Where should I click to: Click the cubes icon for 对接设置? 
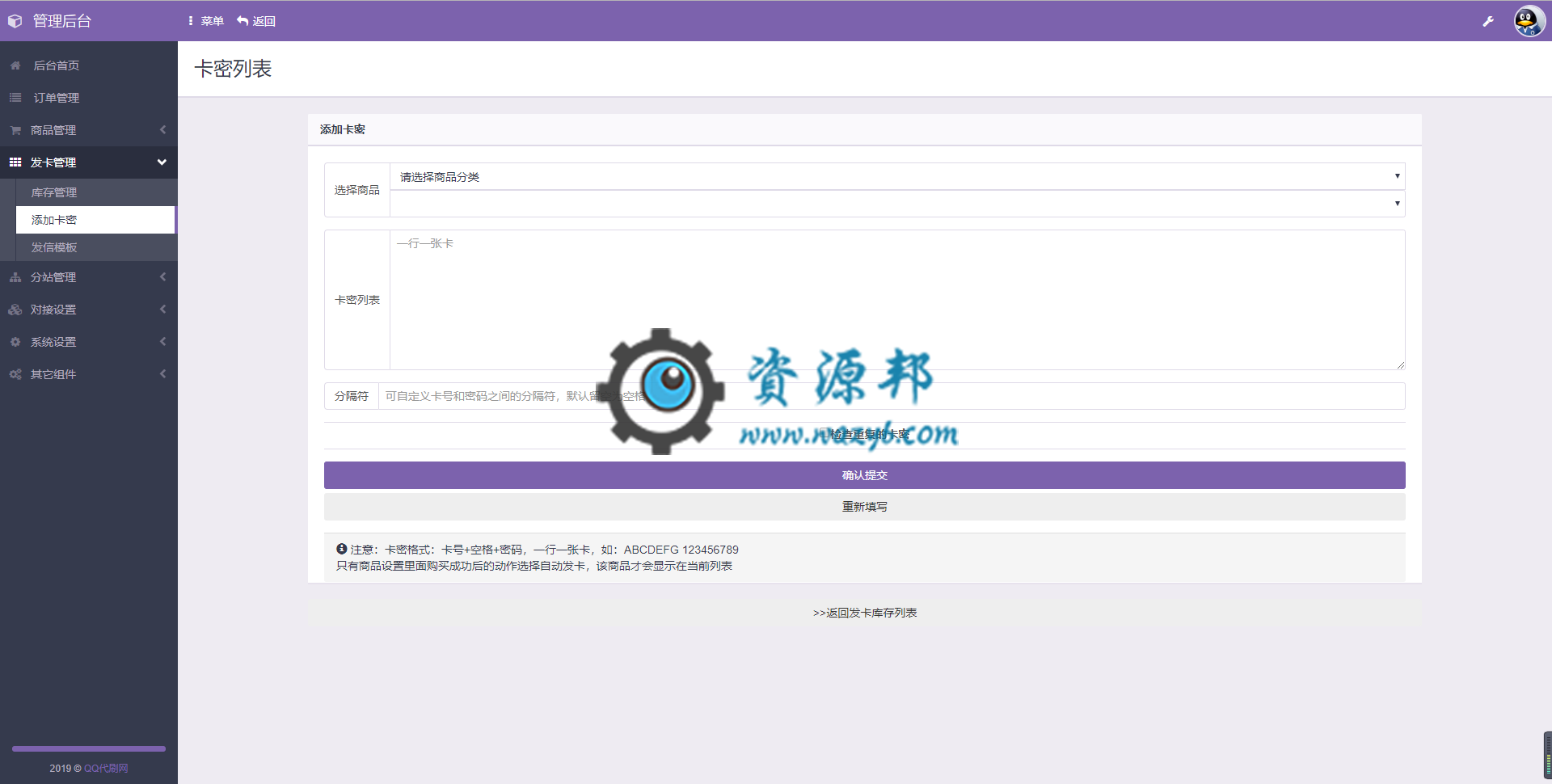coord(15,310)
